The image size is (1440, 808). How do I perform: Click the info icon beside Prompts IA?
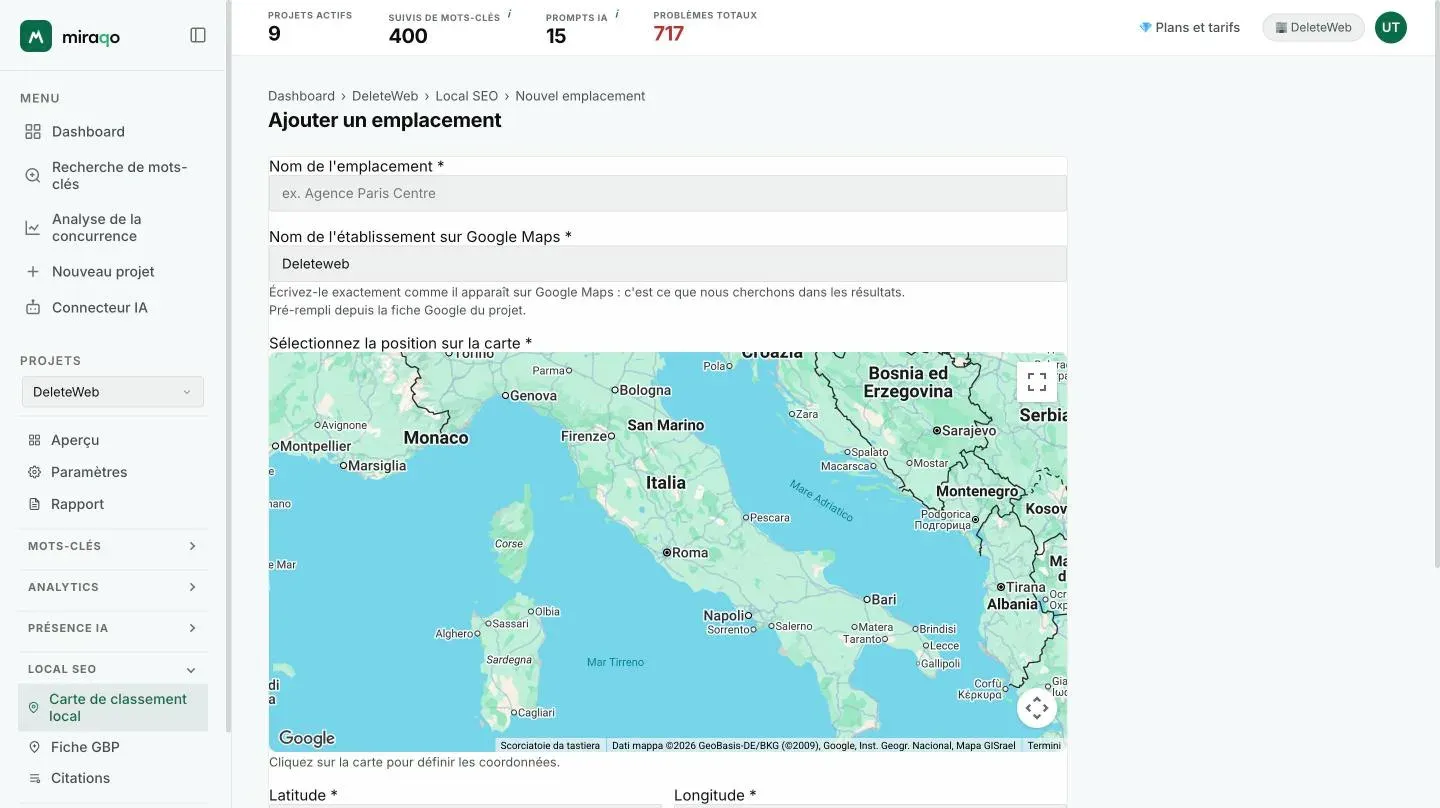(x=617, y=14)
